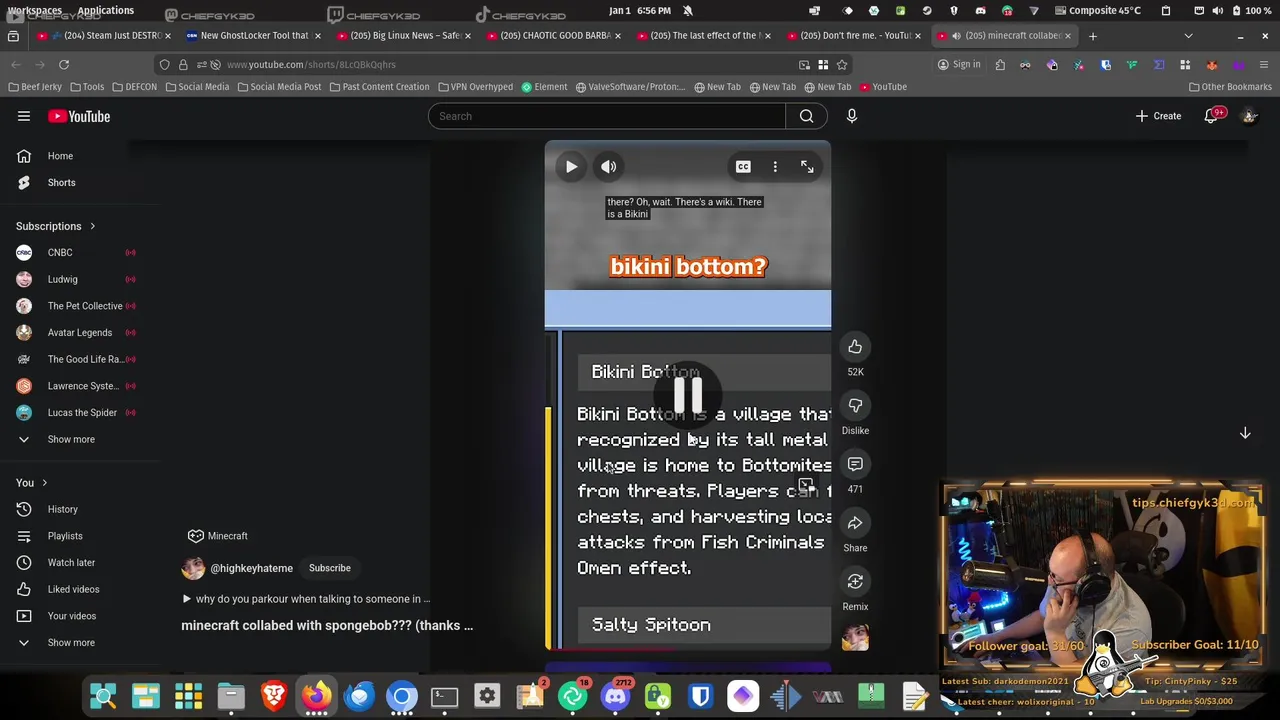Open Watch later in sidebar
Viewport: 1280px width, 720px height.
71,563
